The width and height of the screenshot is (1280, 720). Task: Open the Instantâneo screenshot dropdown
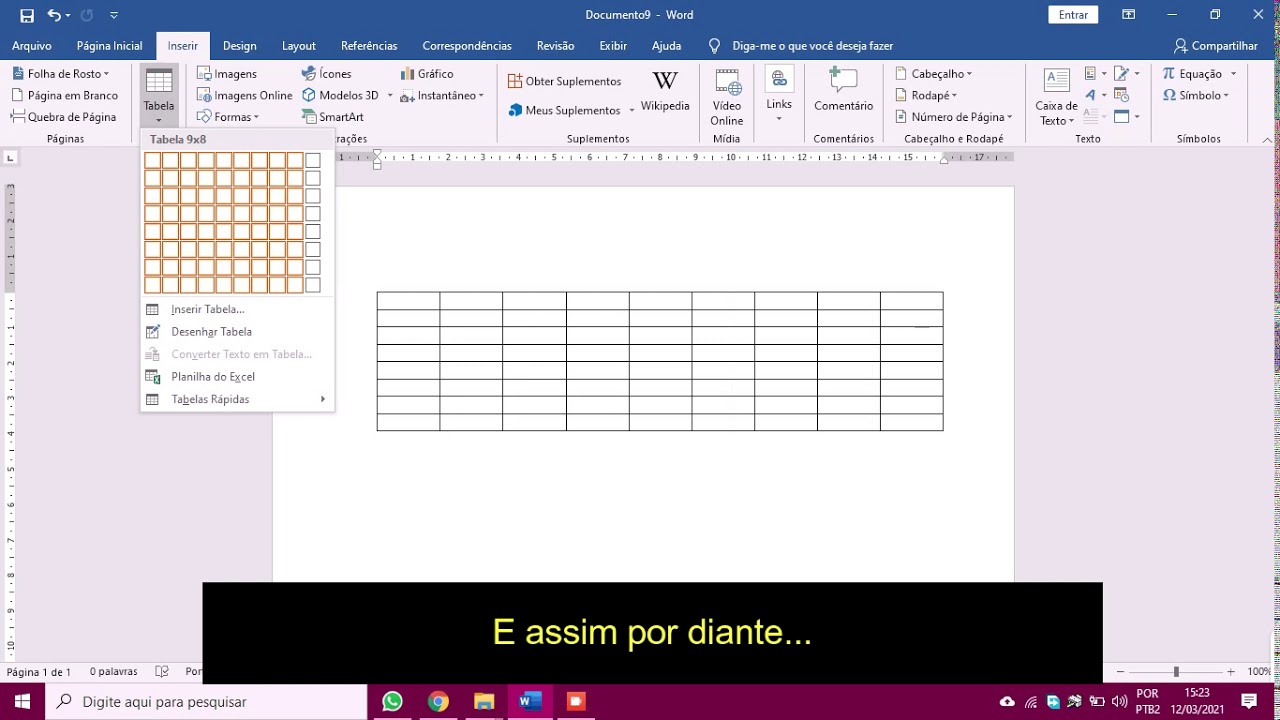pyautogui.click(x=481, y=96)
